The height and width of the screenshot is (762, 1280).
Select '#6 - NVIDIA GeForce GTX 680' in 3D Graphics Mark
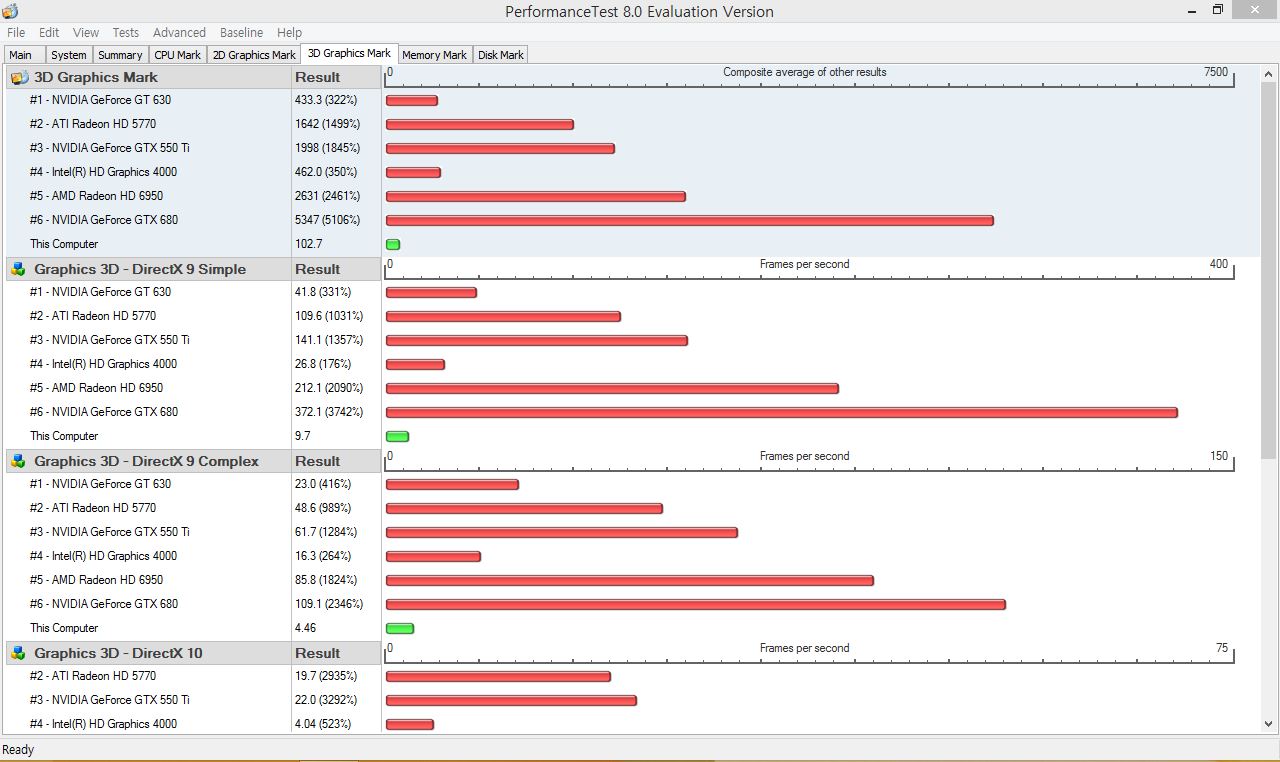pyautogui.click(x=104, y=220)
